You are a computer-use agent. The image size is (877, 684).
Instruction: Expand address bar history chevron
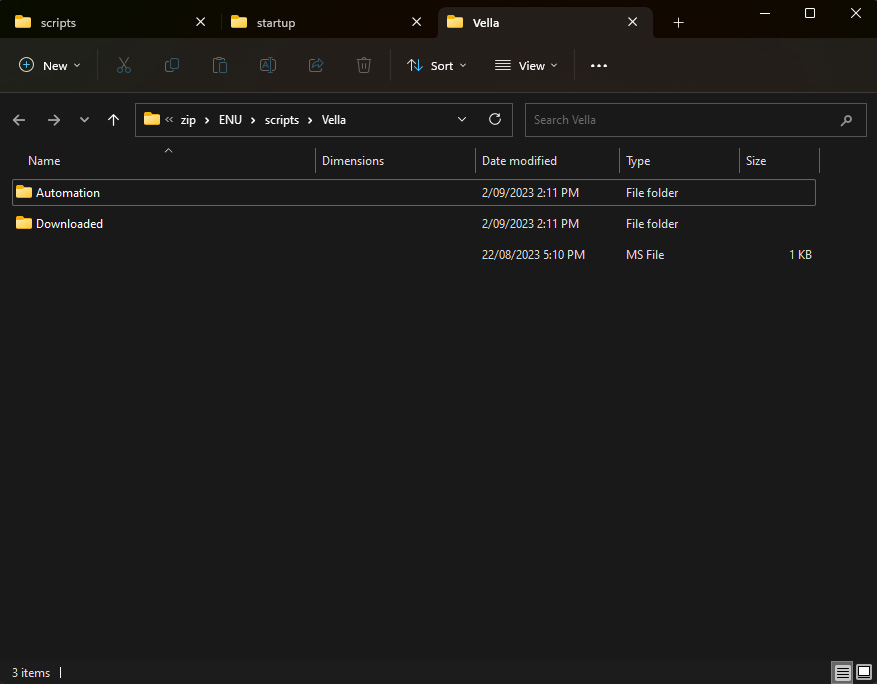462,119
